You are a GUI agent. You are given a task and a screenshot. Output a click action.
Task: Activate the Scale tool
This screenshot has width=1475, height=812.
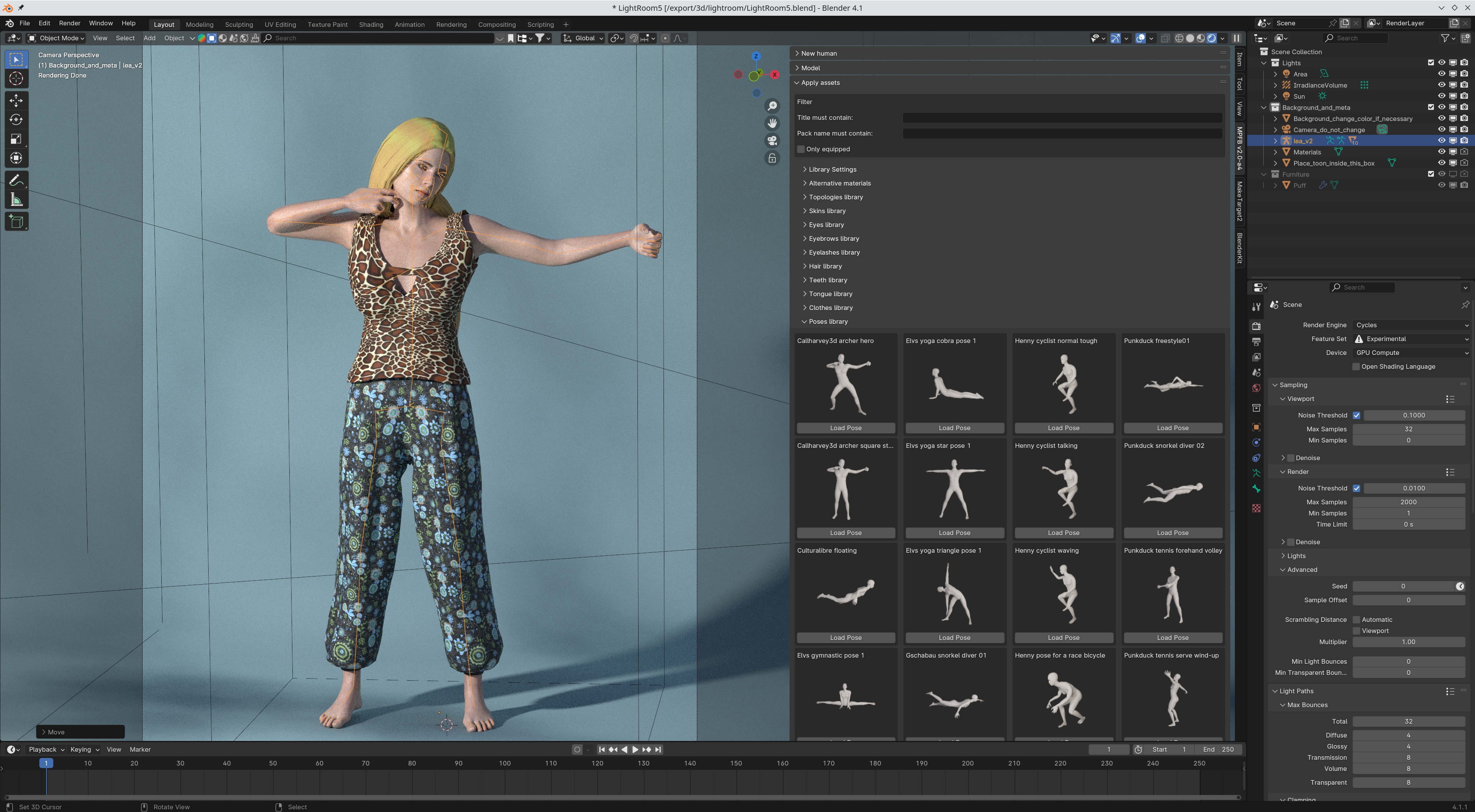click(x=16, y=139)
